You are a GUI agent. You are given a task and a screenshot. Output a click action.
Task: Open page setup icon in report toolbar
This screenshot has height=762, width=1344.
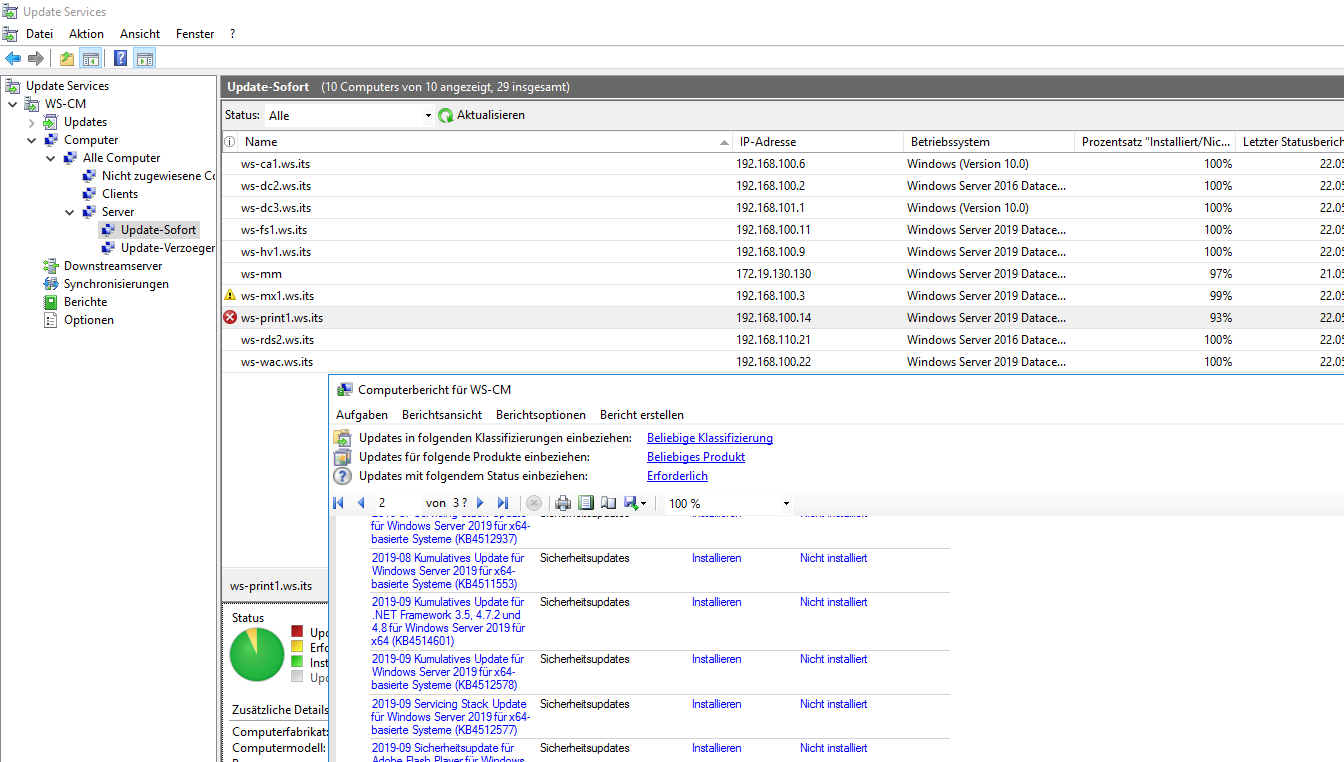click(x=608, y=503)
